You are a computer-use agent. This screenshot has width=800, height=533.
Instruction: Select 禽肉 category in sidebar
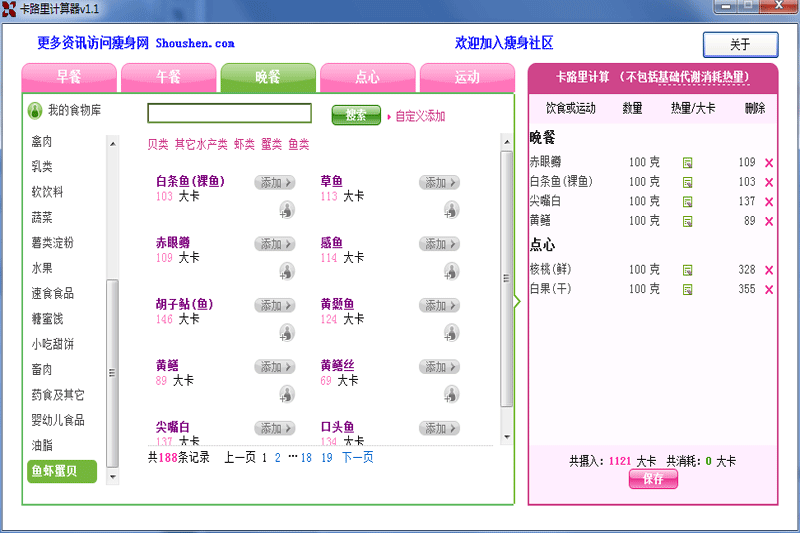[42, 141]
